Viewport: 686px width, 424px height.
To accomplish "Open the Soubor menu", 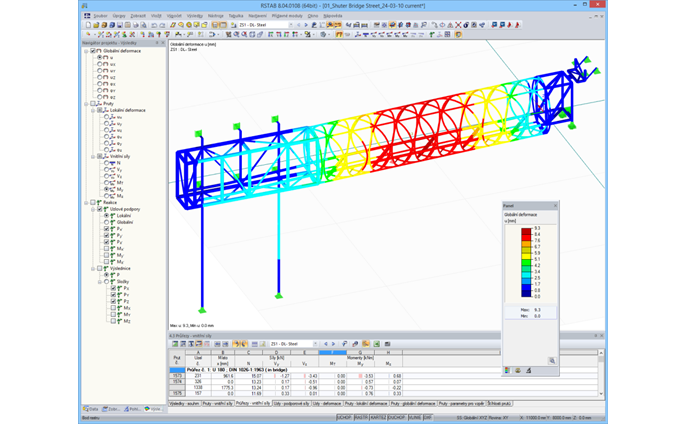I will click(100, 16).
